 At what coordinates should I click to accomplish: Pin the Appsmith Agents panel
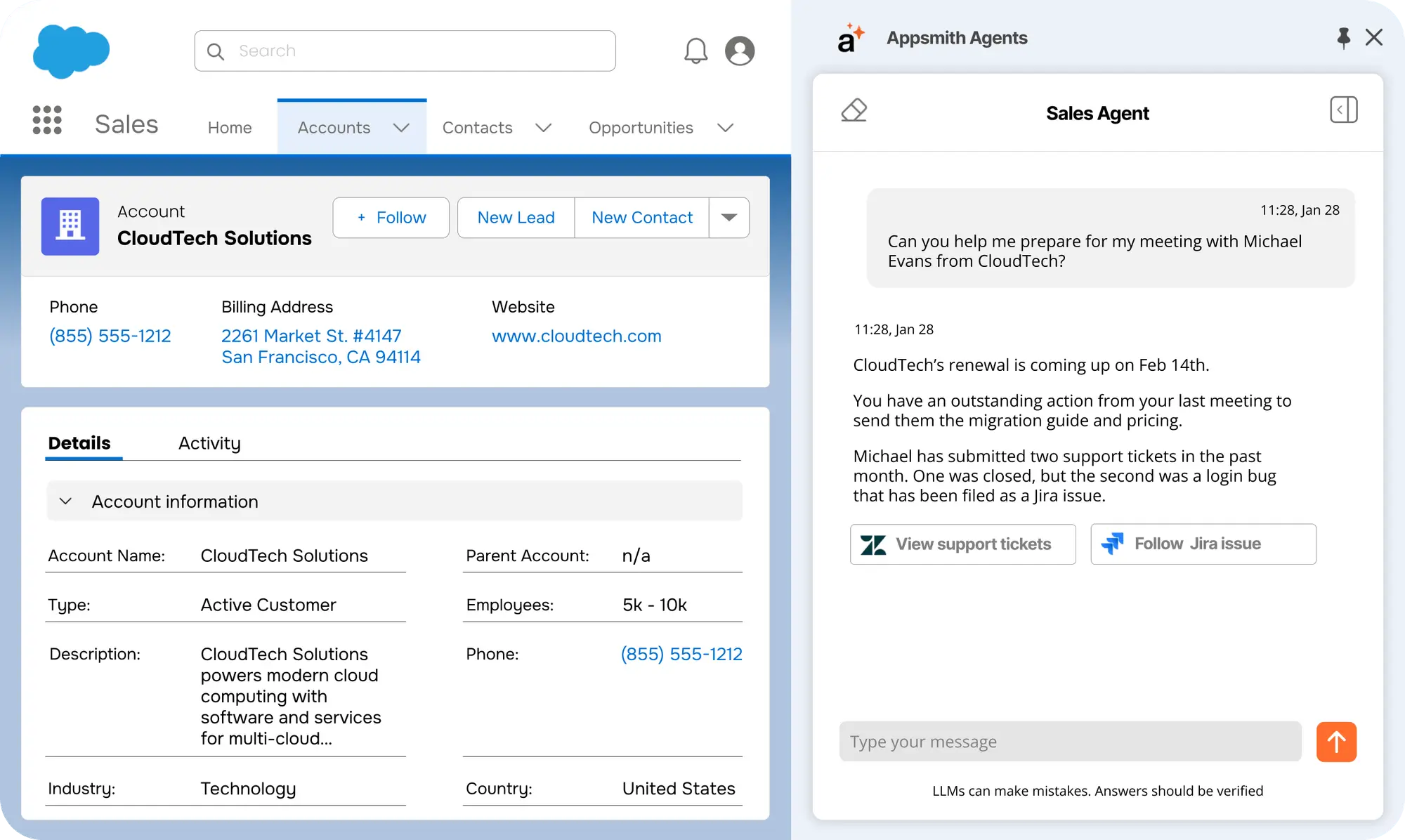1343,37
